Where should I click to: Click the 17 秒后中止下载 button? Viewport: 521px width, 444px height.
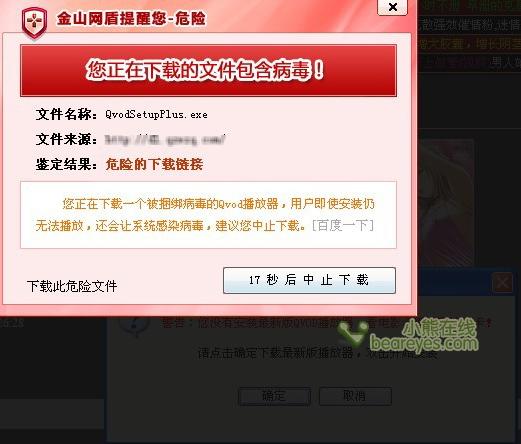(309, 280)
